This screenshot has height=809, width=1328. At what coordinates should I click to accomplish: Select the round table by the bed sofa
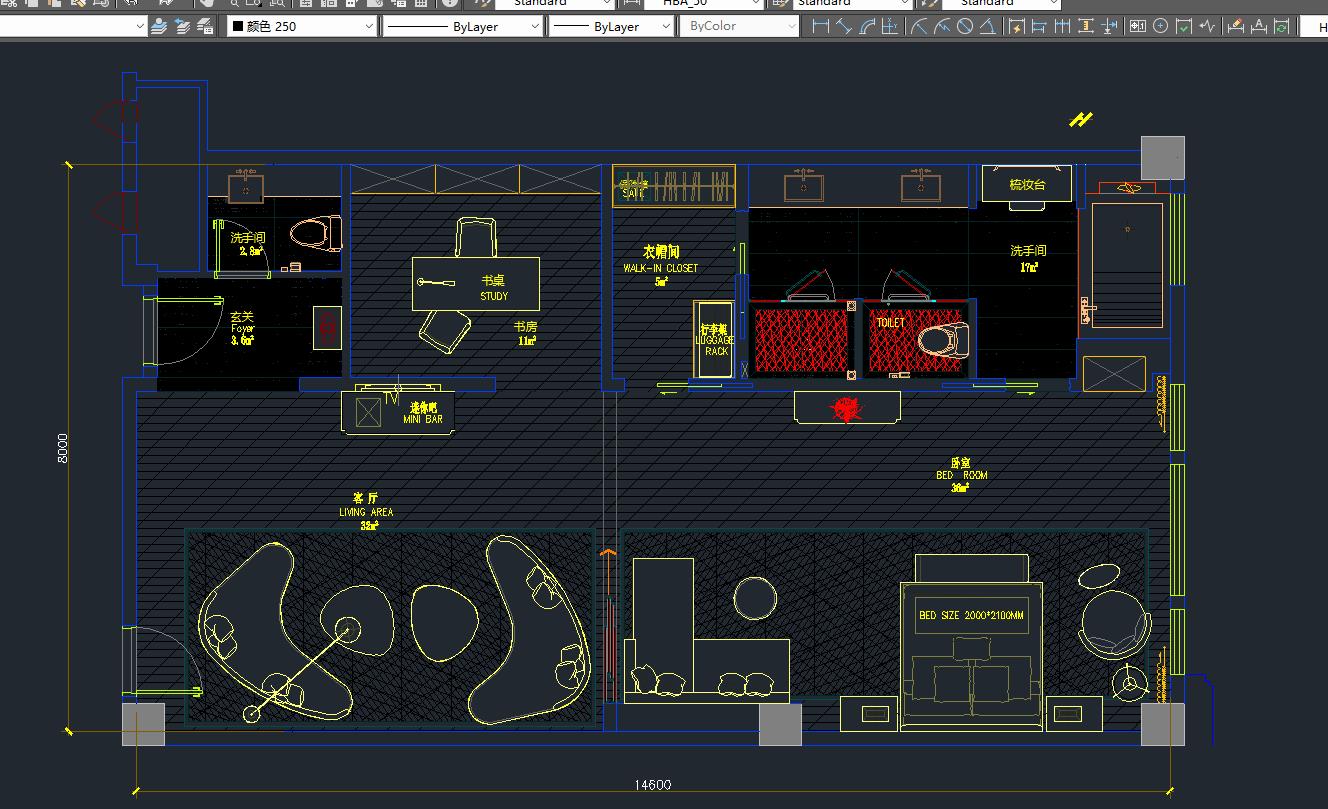click(x=755, y=597)
